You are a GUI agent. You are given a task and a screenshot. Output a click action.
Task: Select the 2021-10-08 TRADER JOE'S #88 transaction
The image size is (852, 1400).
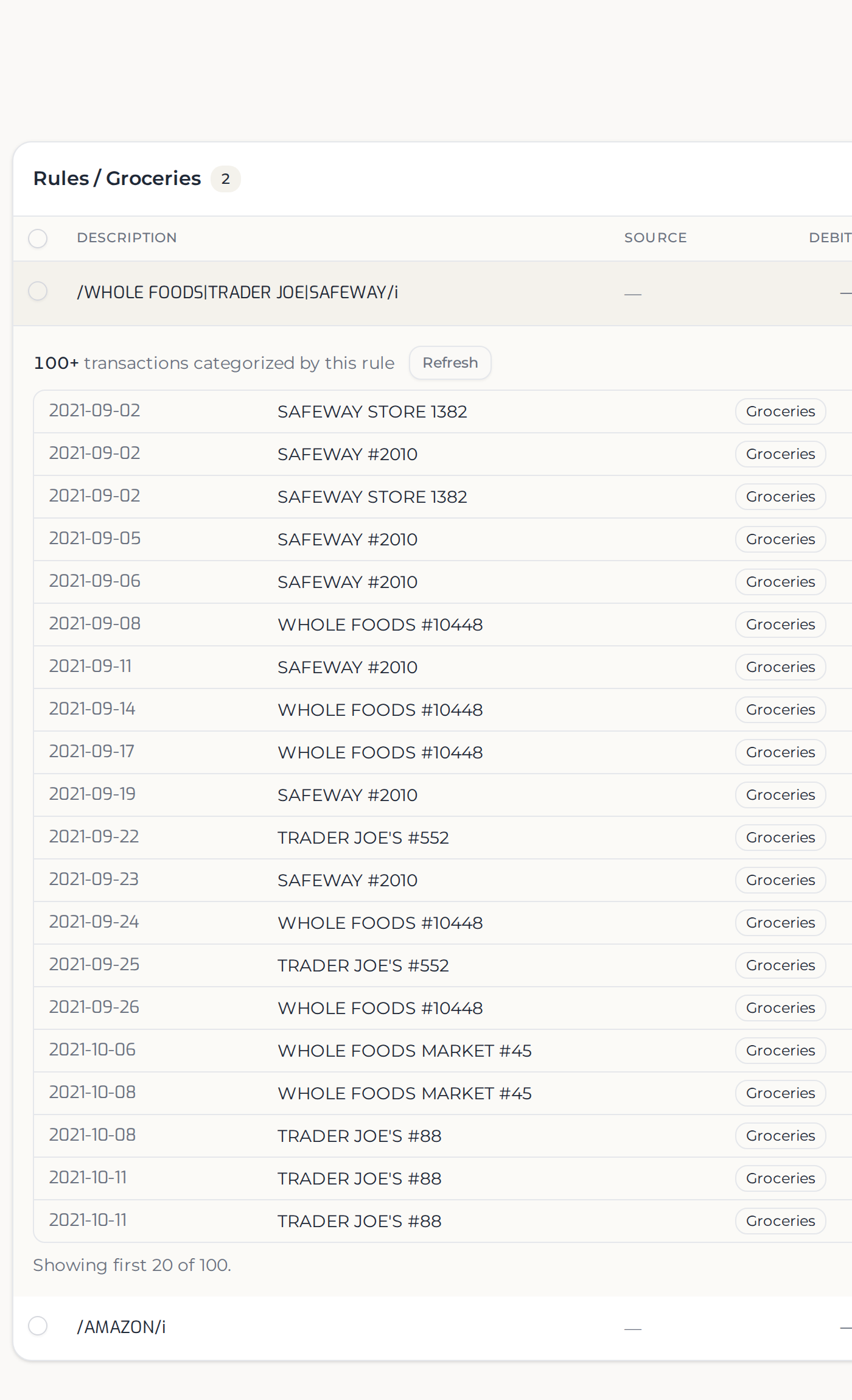442,1136
